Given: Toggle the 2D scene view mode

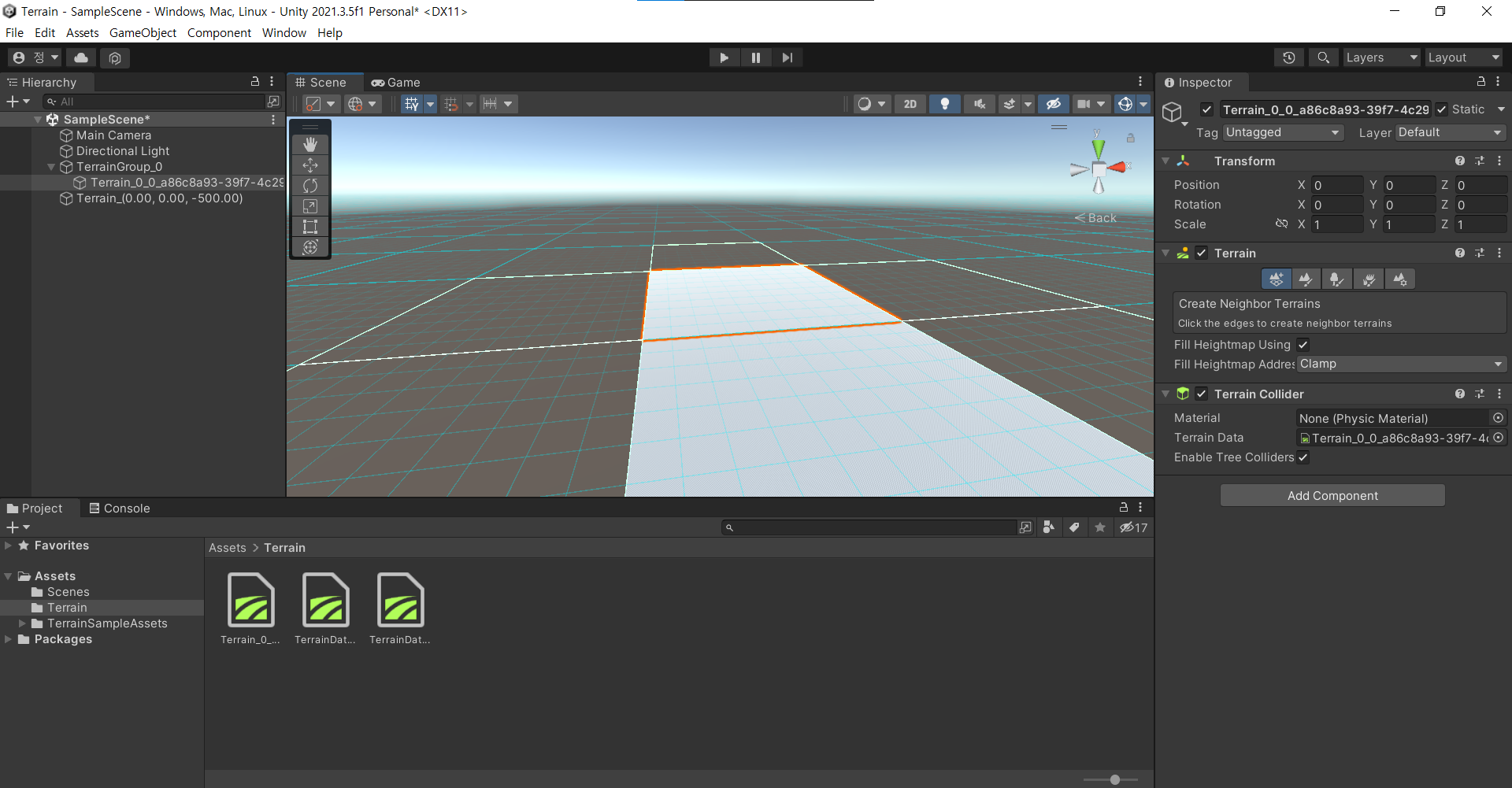Looking at the screenshot, I should [x=910, y=104].
